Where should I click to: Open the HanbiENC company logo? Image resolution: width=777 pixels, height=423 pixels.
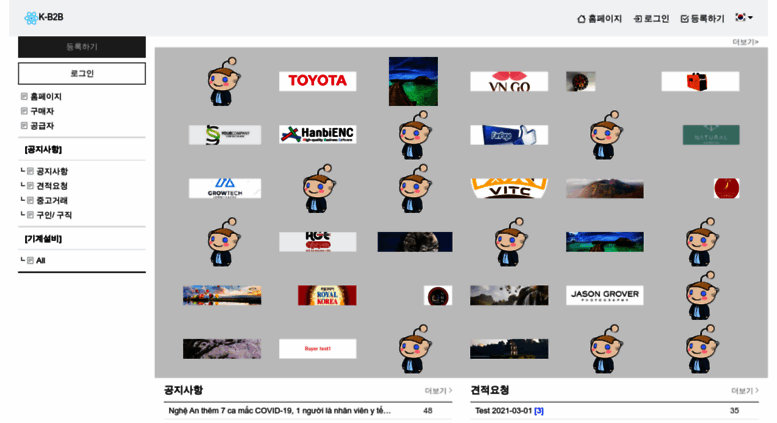click(x=318, y=135)
